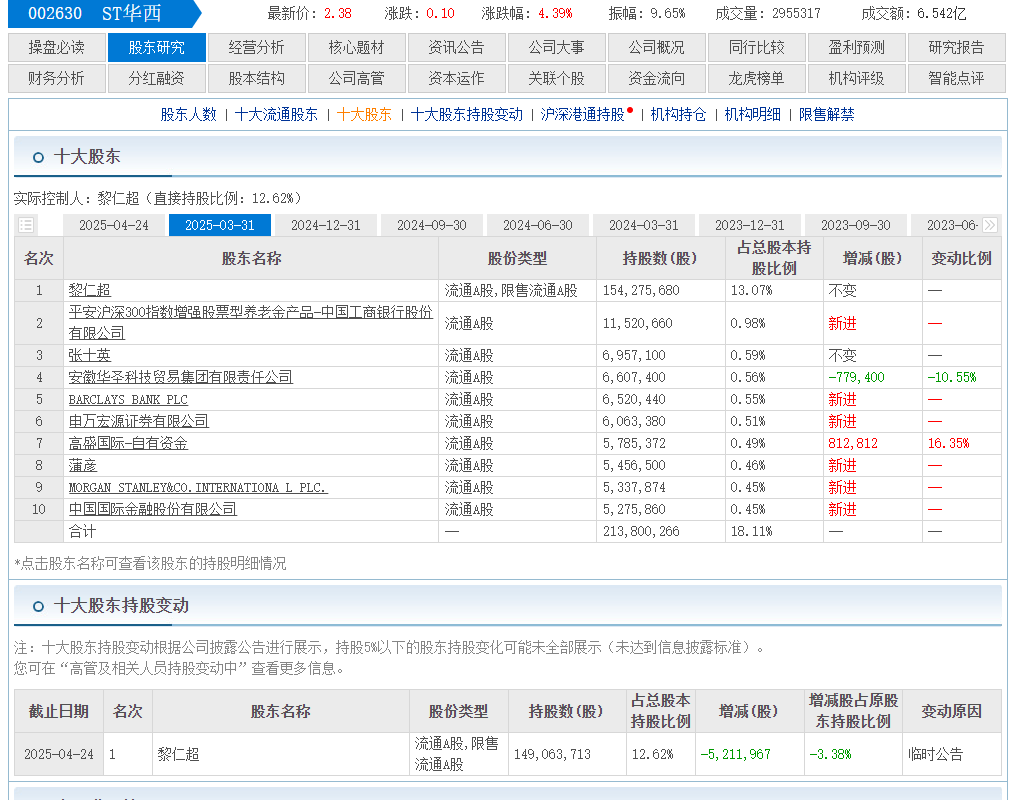Open the 股本结构 tab
This screenshot has width=1011, height=800.
coord(257,78)
